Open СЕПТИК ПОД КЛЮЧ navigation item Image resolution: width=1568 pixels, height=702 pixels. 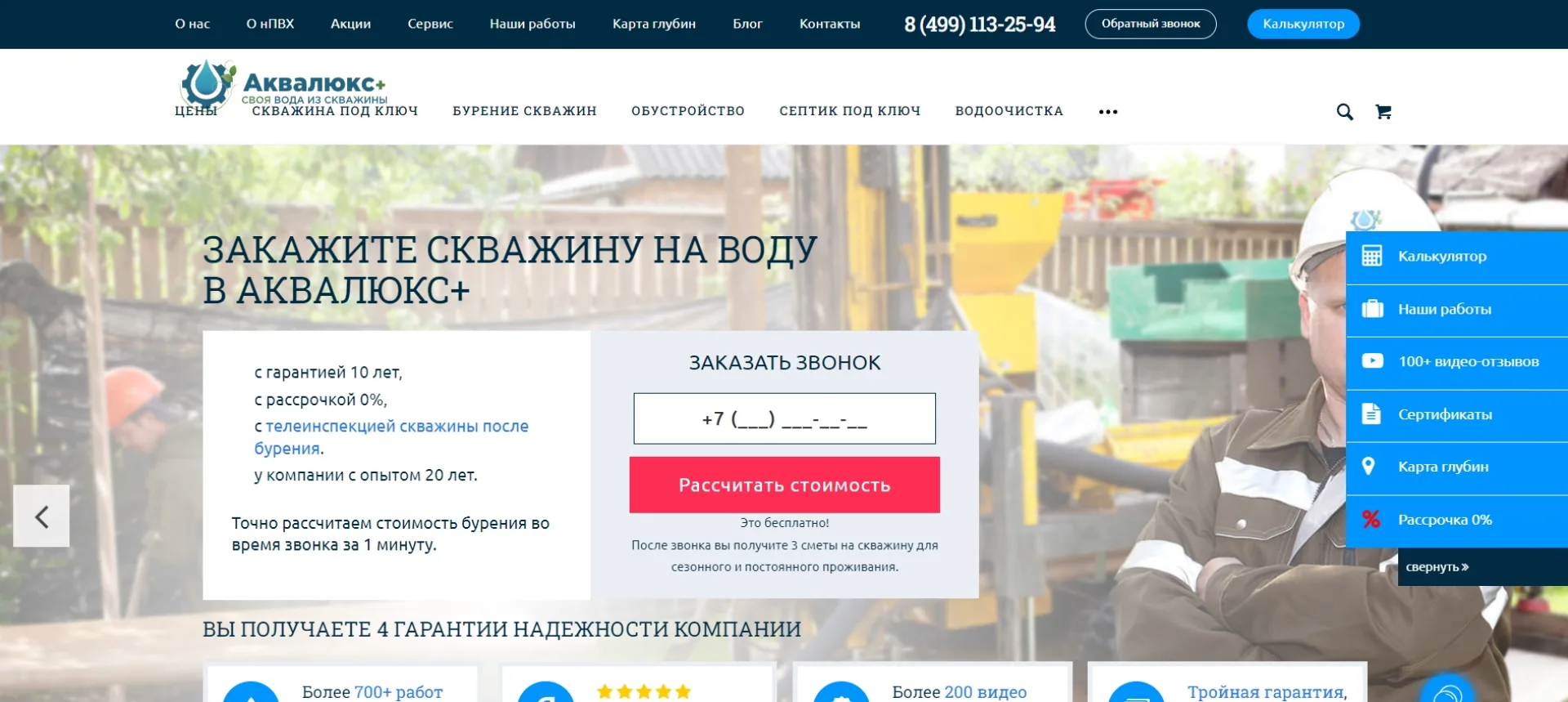coord(850,111)
